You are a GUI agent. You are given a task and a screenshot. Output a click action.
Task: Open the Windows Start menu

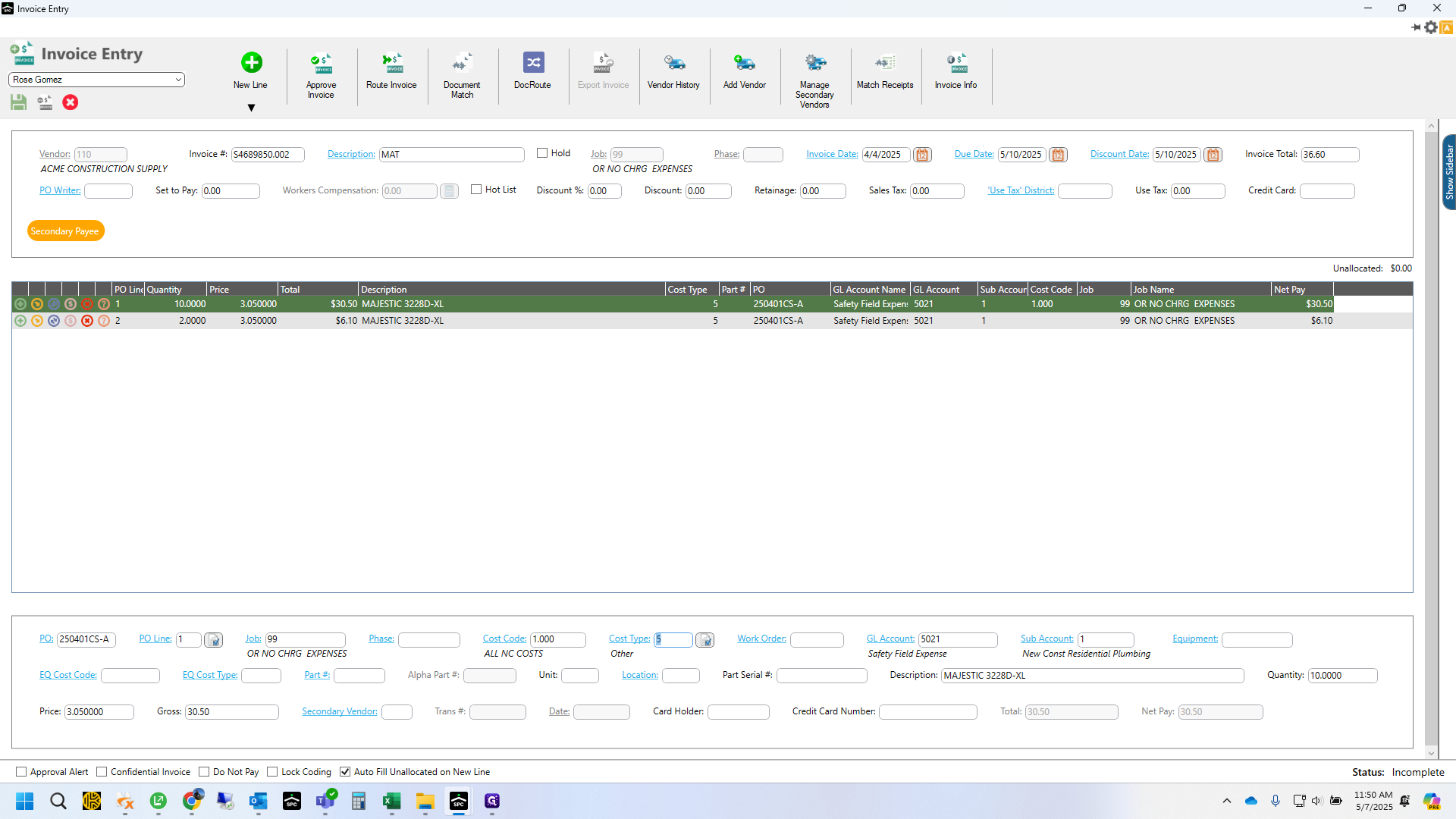[24, 802]
